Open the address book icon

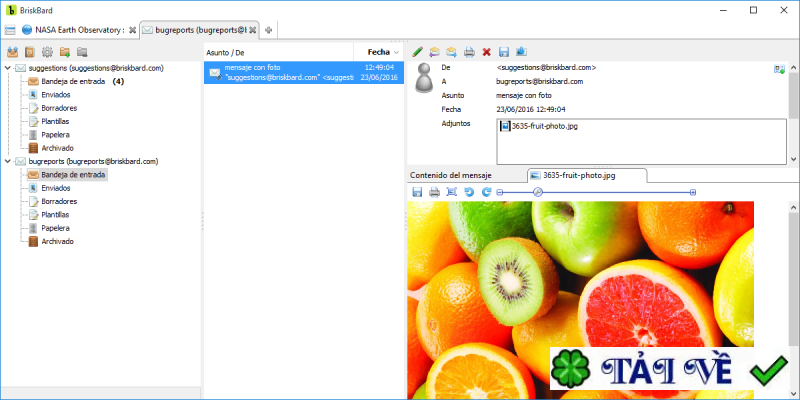click(x=30, y=52)
